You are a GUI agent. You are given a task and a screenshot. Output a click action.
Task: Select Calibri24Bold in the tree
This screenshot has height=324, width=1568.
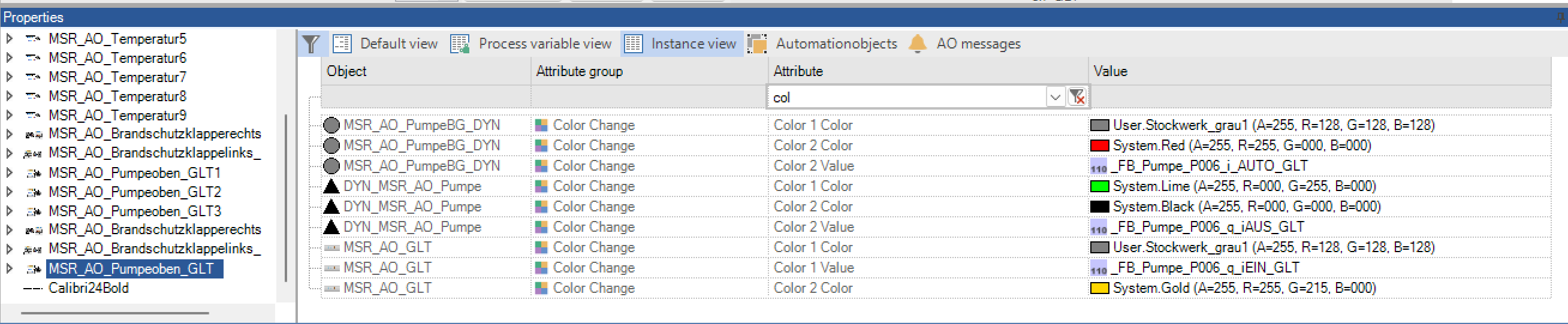pyautogui.click(x=88, y=288)
